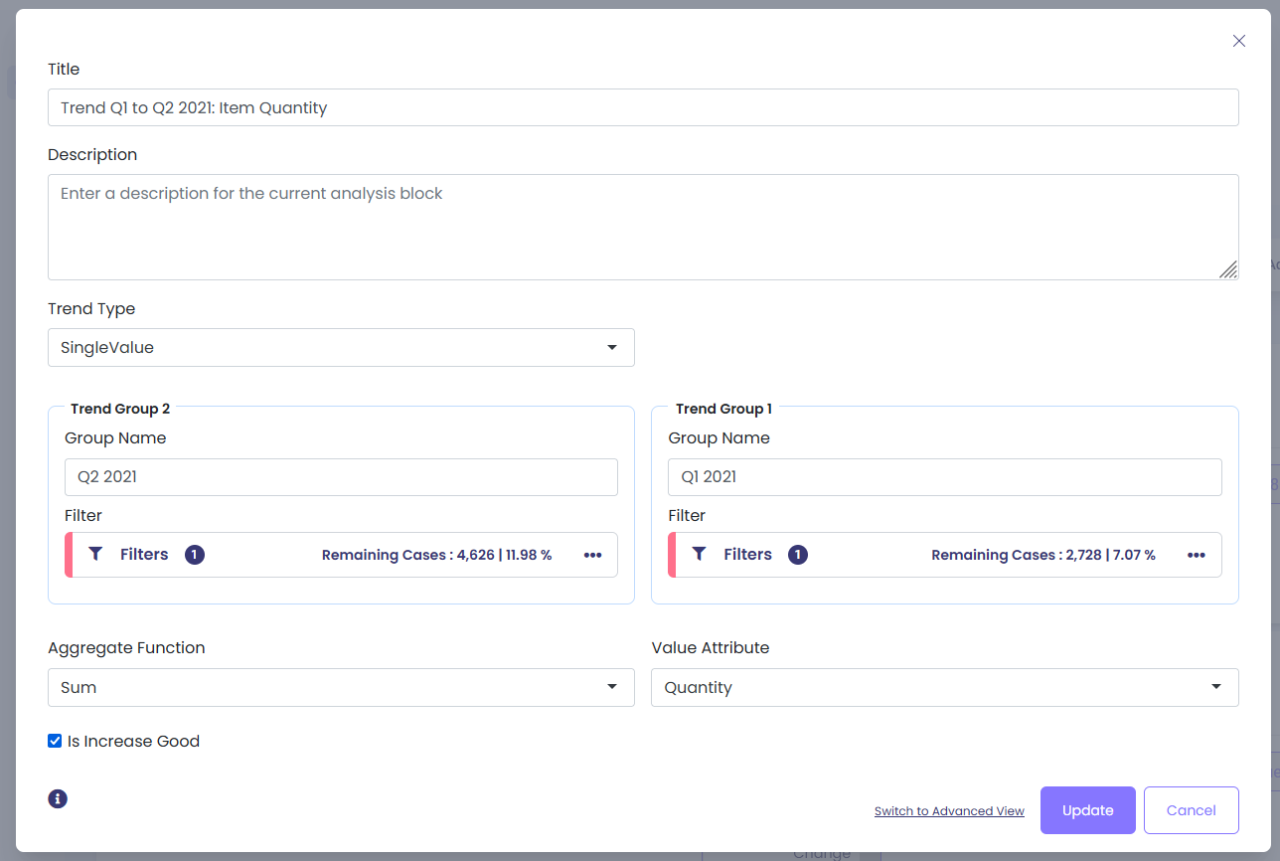Open the Trend Type dropdown

click(341, 347)
